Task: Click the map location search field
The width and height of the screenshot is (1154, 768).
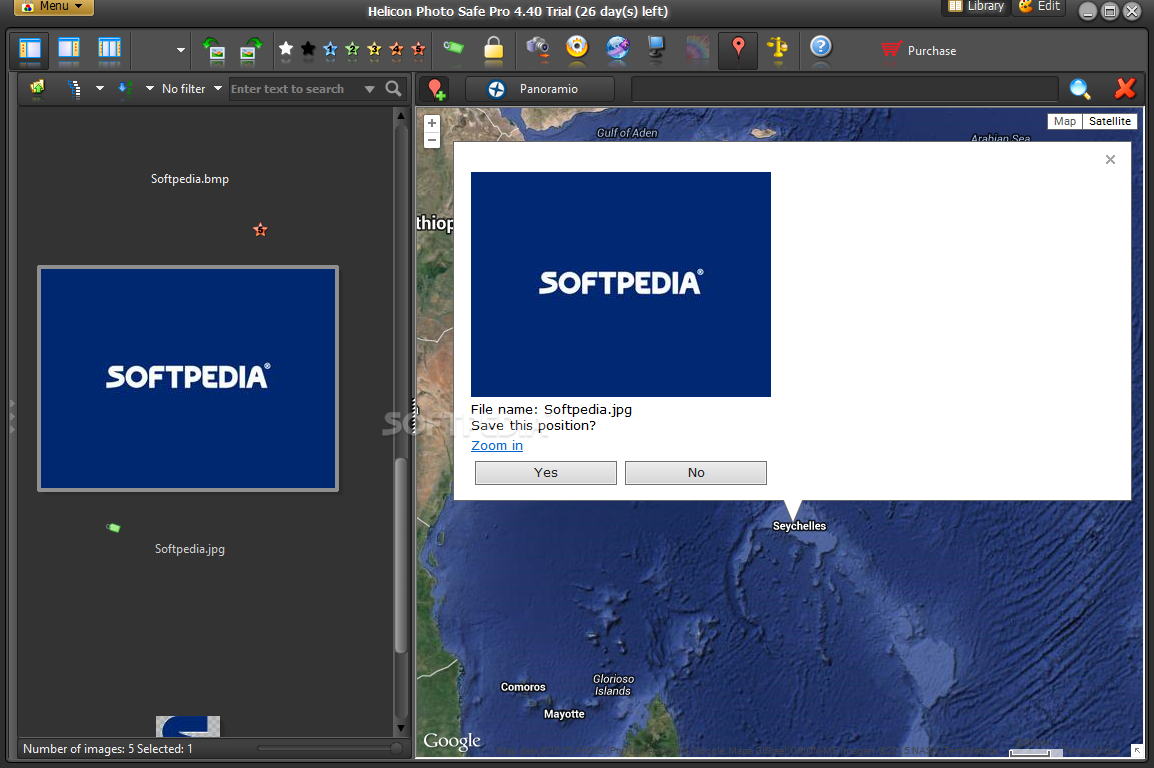Action: 845,89
